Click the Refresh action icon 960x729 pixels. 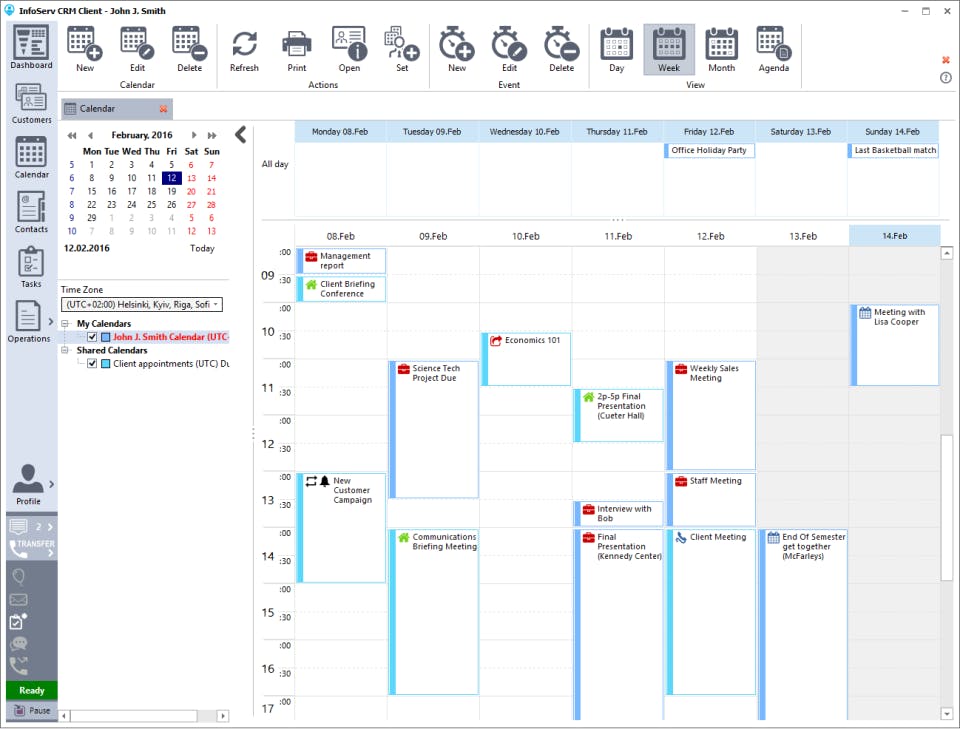pyautogui.click(x=244, y=49)
